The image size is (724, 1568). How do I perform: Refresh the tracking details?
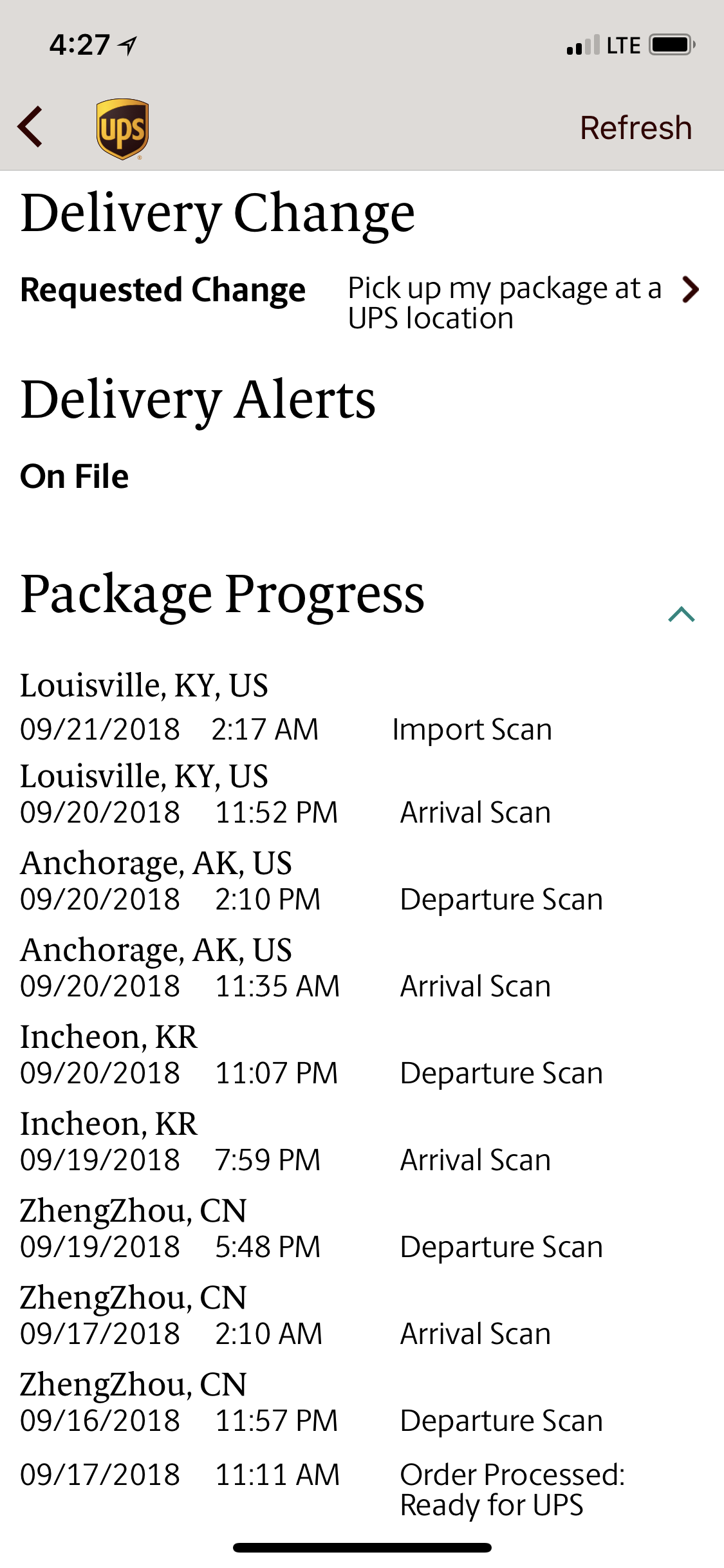tap(636, 127)
